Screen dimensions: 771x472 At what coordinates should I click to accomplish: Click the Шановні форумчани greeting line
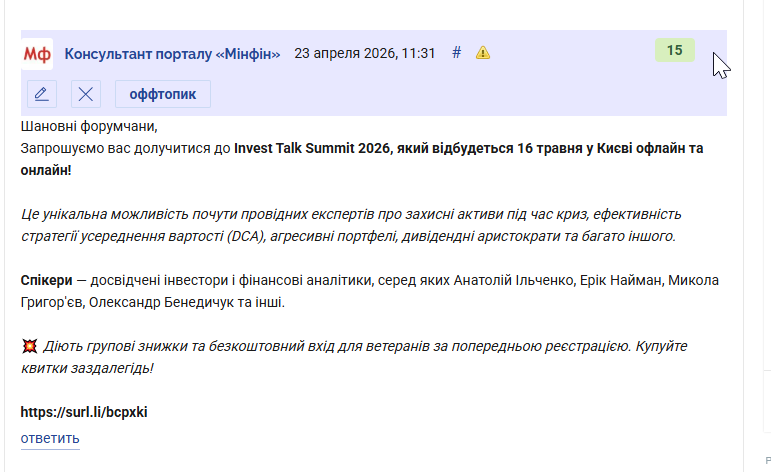[x=89, y=127]
